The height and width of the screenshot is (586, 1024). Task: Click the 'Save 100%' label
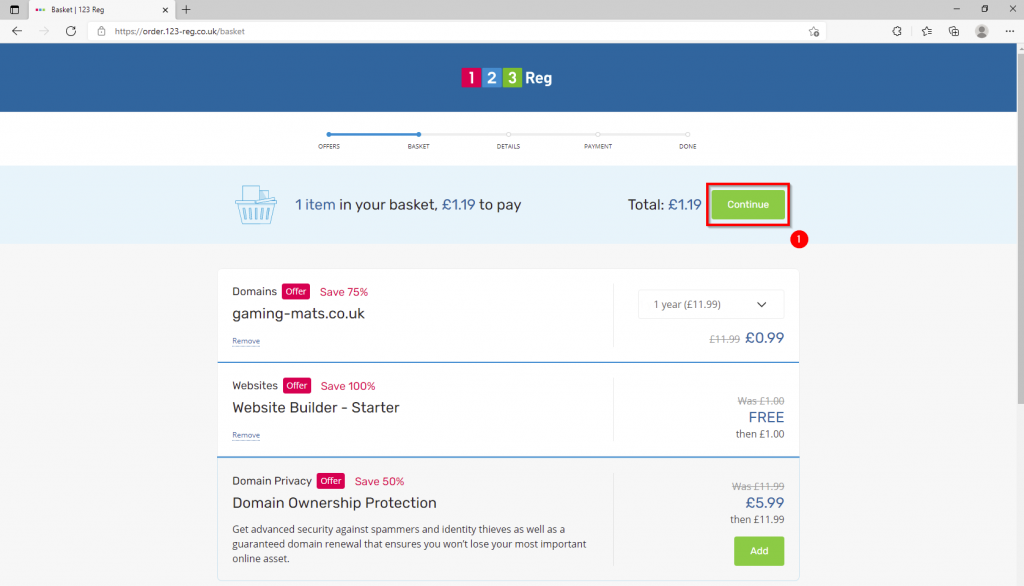pyautogui.click(x=348, y=386)
